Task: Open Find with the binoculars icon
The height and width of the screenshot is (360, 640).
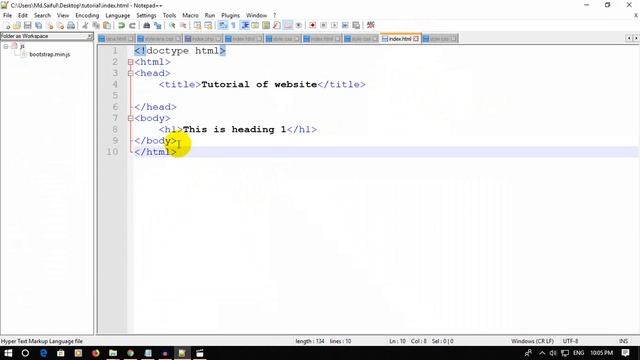Action: point(147,25)
